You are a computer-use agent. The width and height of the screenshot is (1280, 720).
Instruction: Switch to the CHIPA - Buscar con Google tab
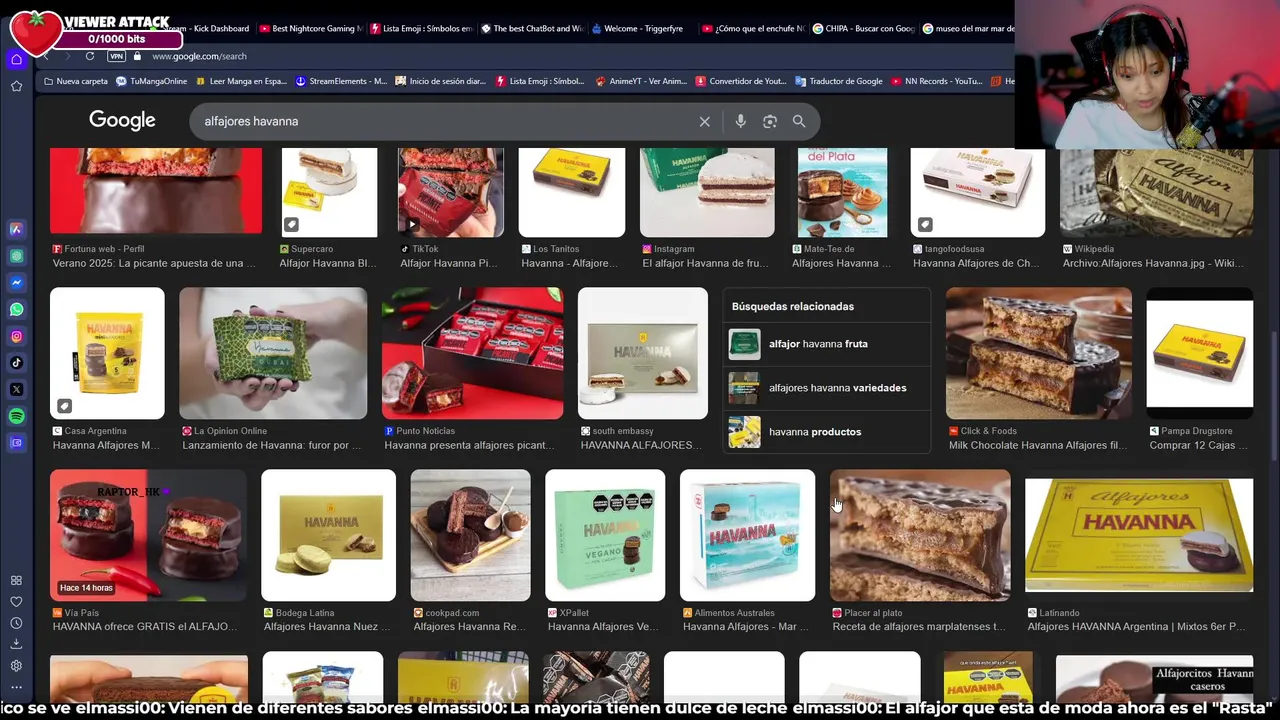[863, 28]
